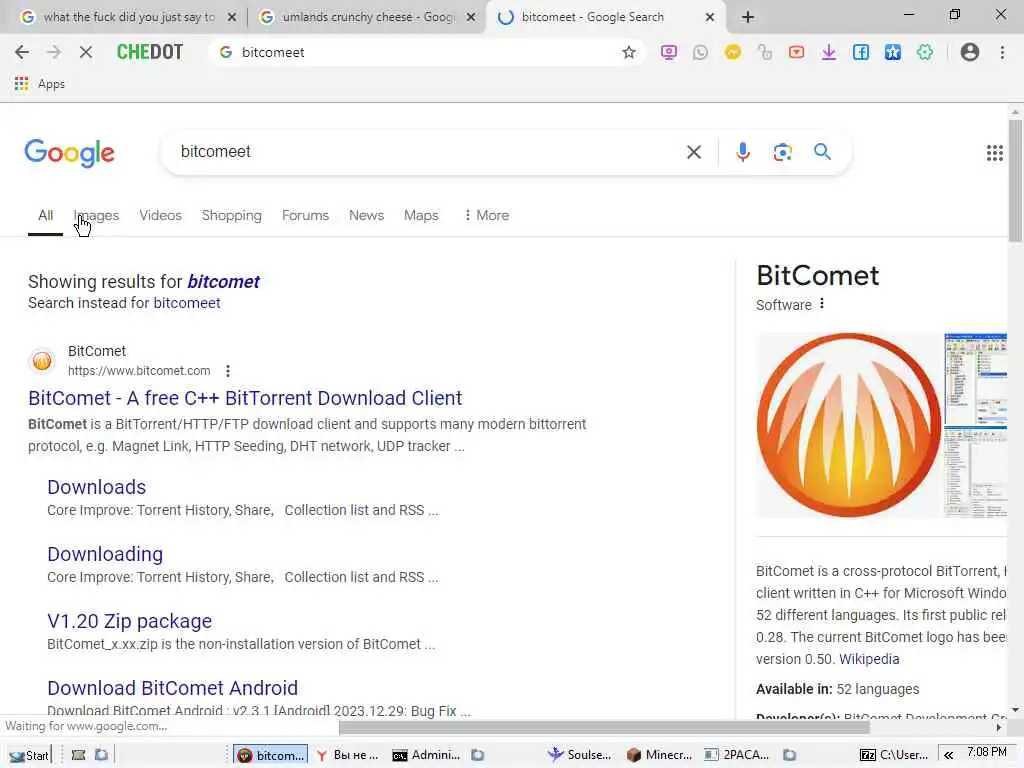Expand the More search filters dropdown
Image resolution: width=1024 pixels, height=768 pixels.
[487, 215]
